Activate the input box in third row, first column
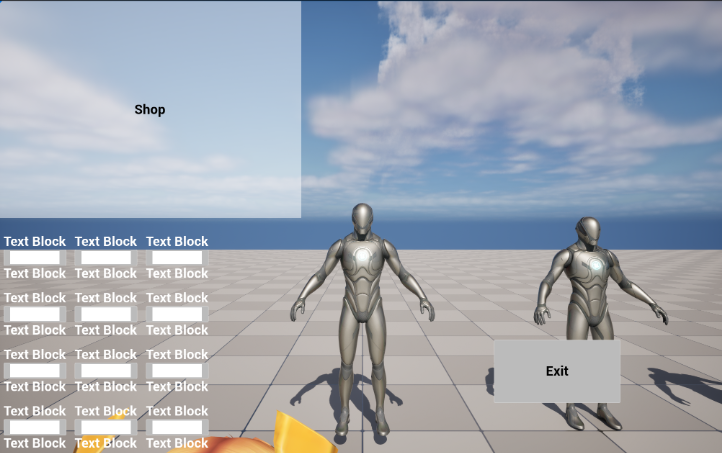Viewport: 722px width, 453px height. (x=35, y=371)
